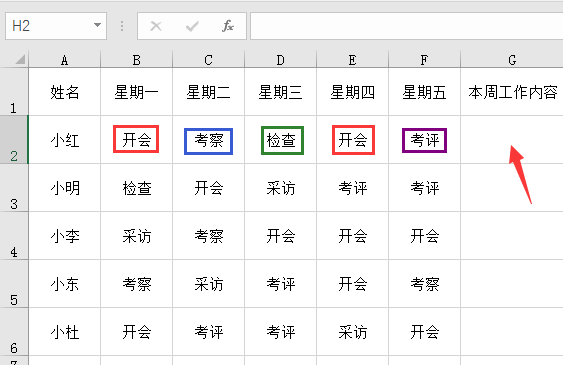Click the 本周工作内容 header cell
The height and width of the screenshot is (365, 563).
tap(512, 92)
